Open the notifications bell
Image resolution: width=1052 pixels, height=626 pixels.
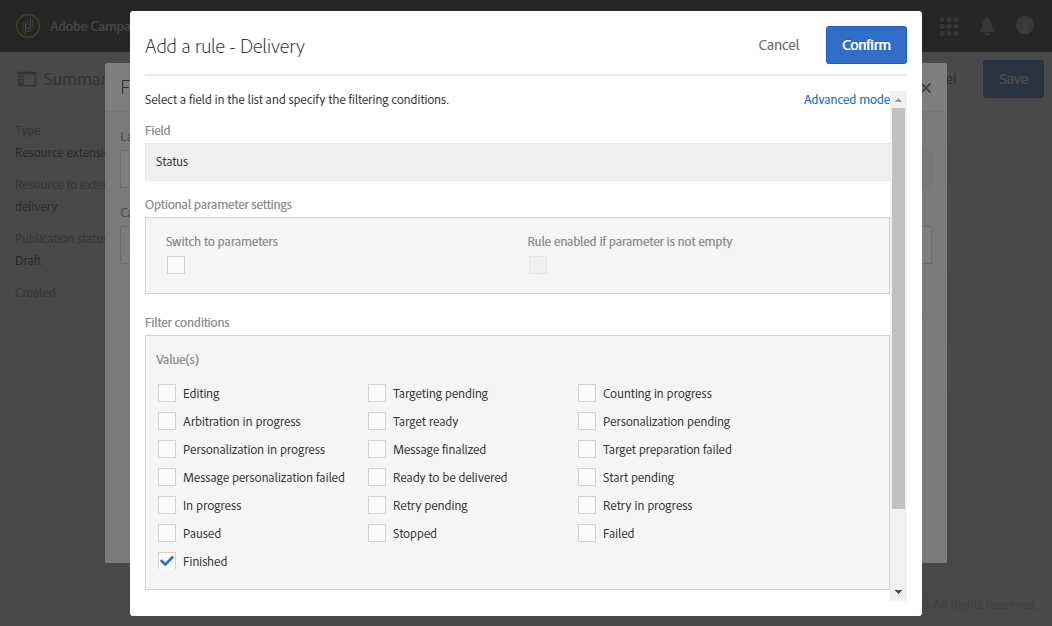pos(987,25)
